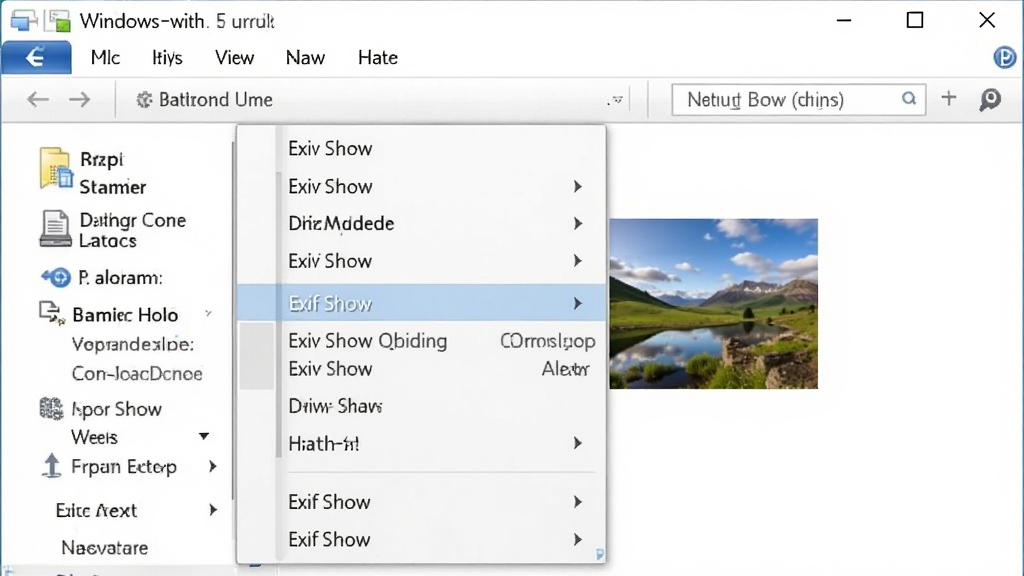
Task: Open the Mlc menu
Action: pos(105,57)
